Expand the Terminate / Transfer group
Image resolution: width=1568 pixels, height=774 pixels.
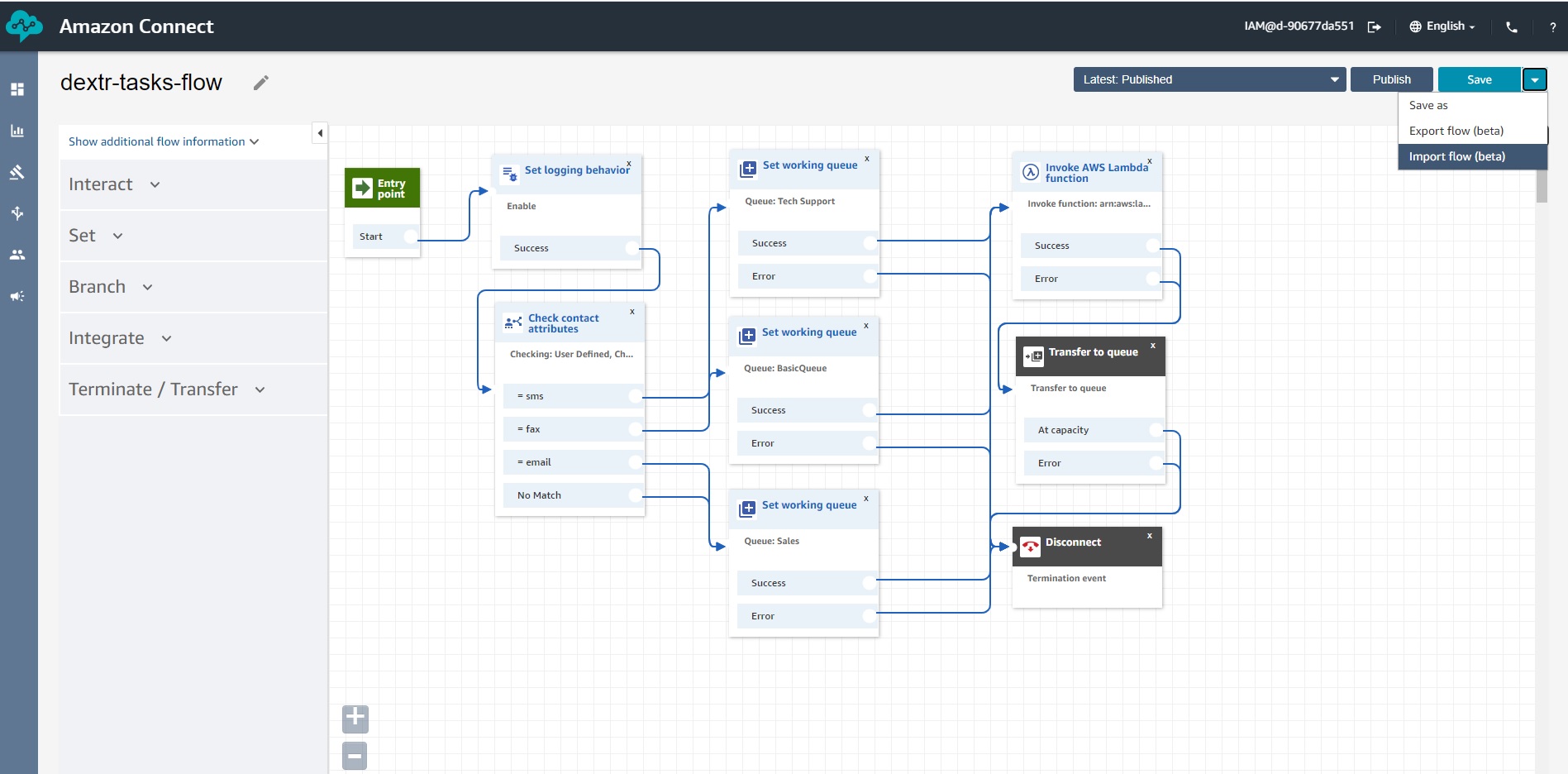click(193, 389)
